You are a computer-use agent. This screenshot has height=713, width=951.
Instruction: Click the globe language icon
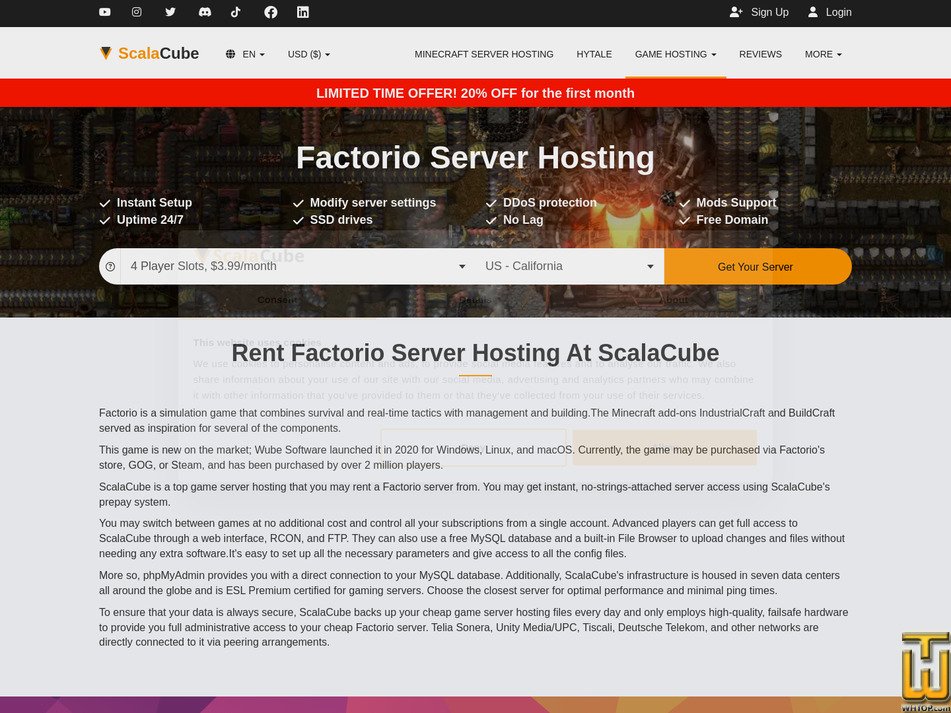click(229, 54)
